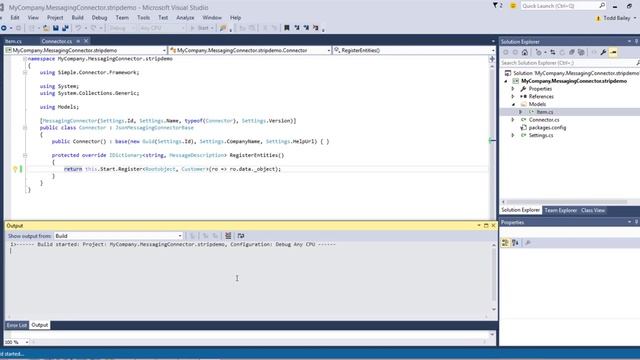Click the Clear All icon in Output toolbar
This screenshot has height=360, width=640.
[x=228, y=236]
